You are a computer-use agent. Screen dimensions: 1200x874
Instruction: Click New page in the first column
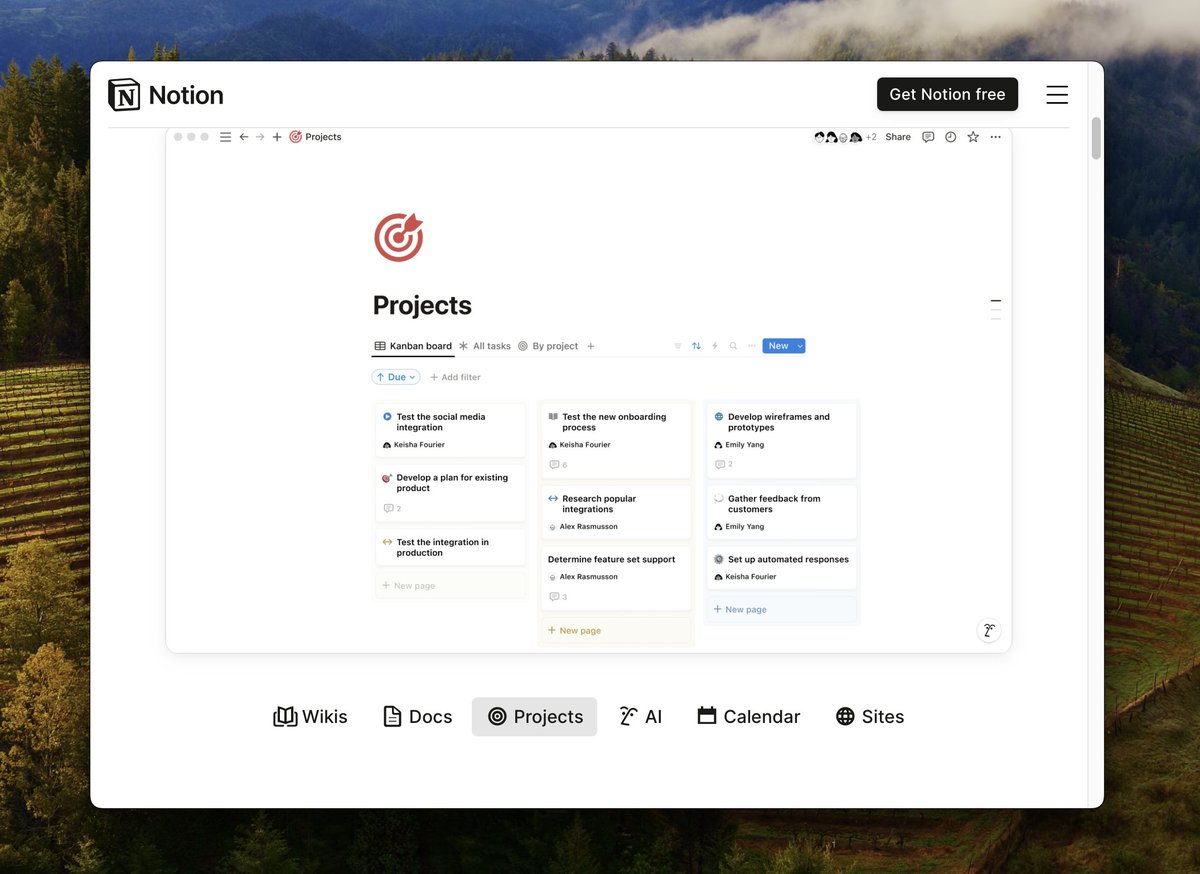click(x=450, y=585)
